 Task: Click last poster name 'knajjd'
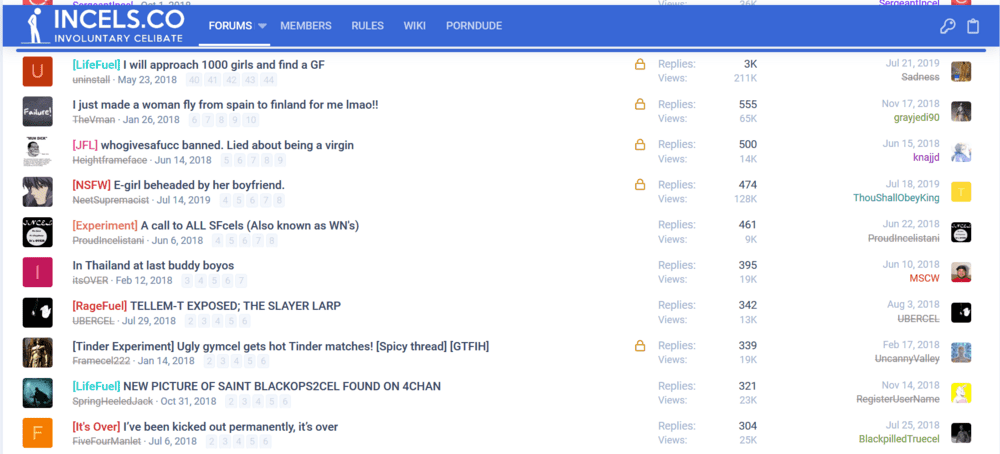[927, 157]
